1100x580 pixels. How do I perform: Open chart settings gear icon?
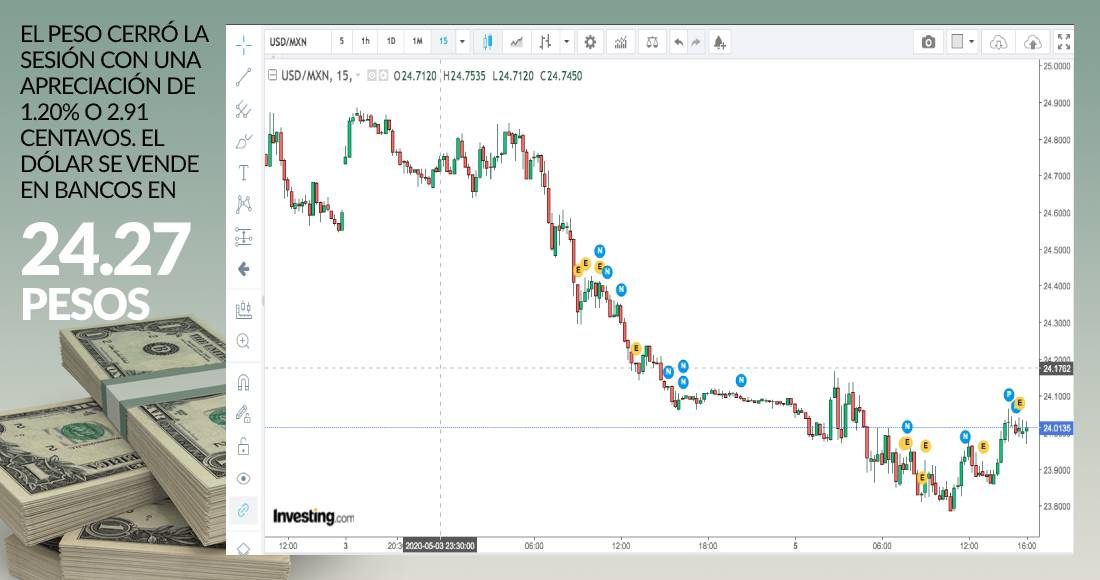point(590,42)
